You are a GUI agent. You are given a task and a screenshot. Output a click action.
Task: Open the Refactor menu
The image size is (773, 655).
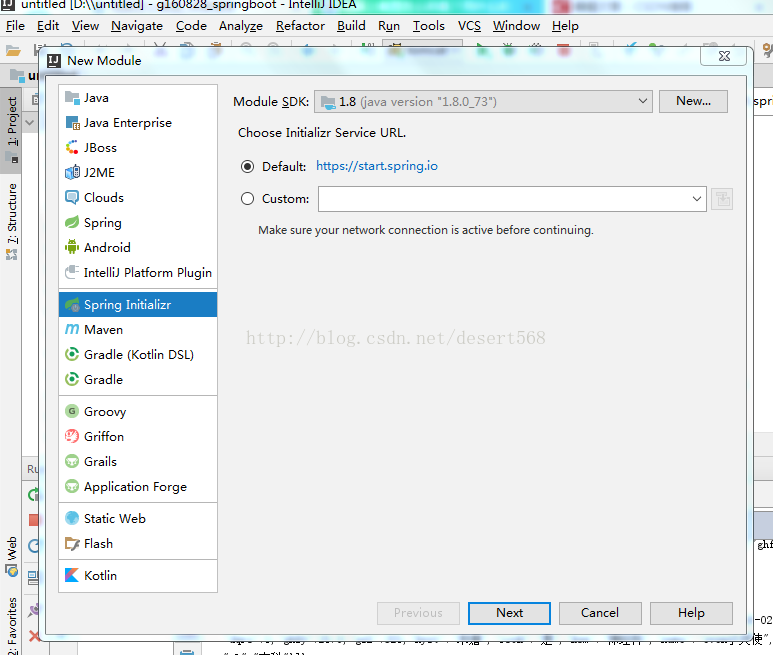point(300,26)
